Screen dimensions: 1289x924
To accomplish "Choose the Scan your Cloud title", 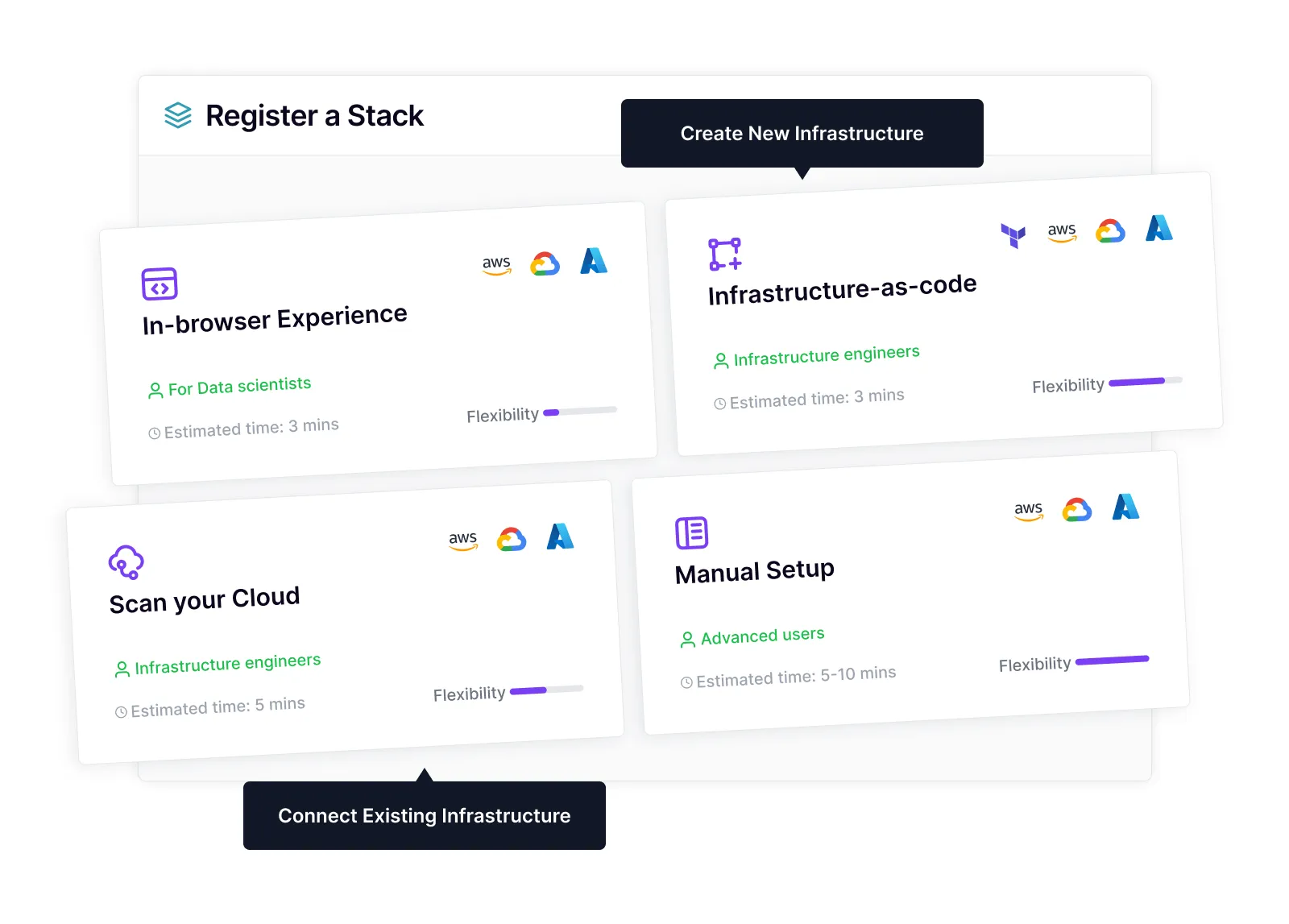I will point(205,600).
